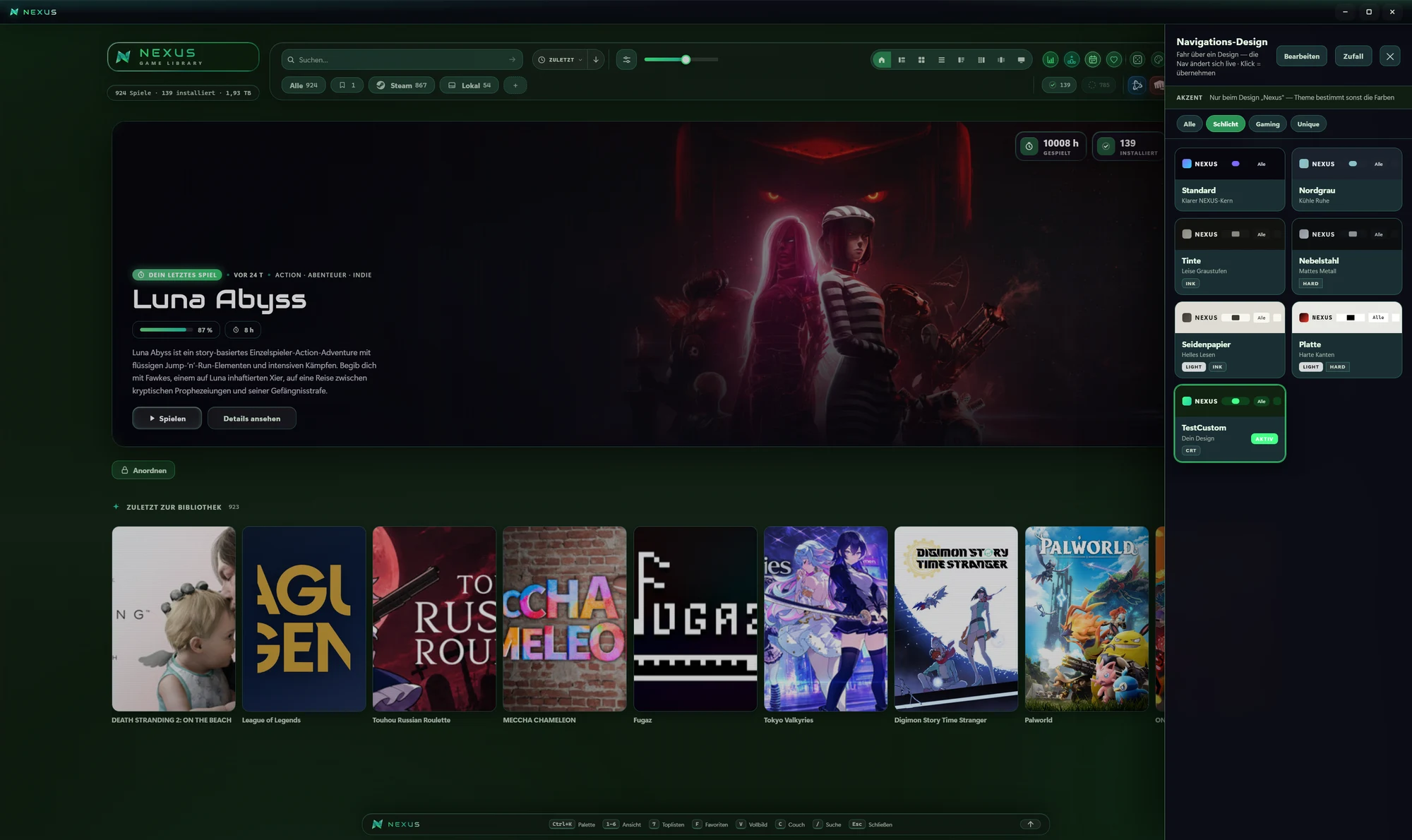This screenshot has height=840, width=1412.
Task: Open the calendar icon
Action: click(1093, 60)
